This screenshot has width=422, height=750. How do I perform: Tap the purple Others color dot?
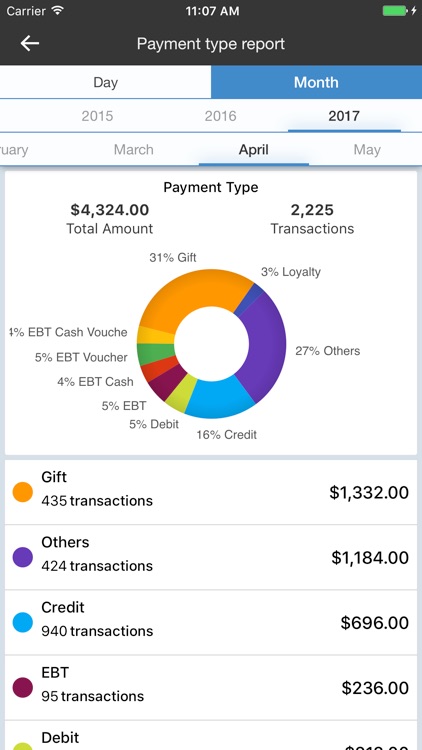22,557
